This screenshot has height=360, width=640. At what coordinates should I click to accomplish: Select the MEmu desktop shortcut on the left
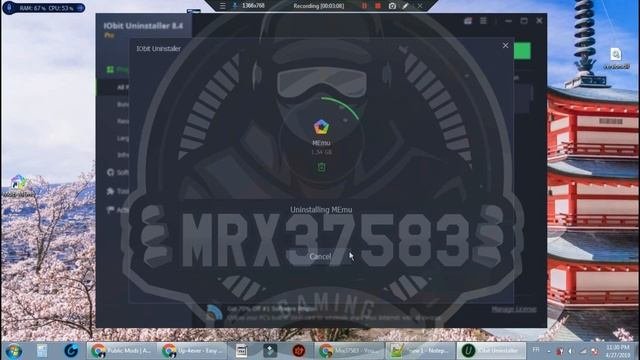(x=18, y=186)
